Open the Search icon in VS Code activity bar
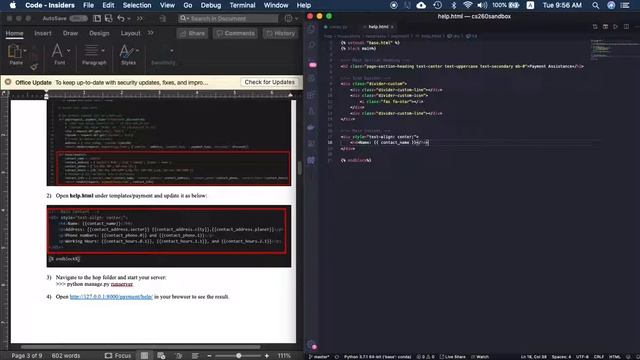Image resolution: width=640 pixels, height=360 pixels. (312, 44)
